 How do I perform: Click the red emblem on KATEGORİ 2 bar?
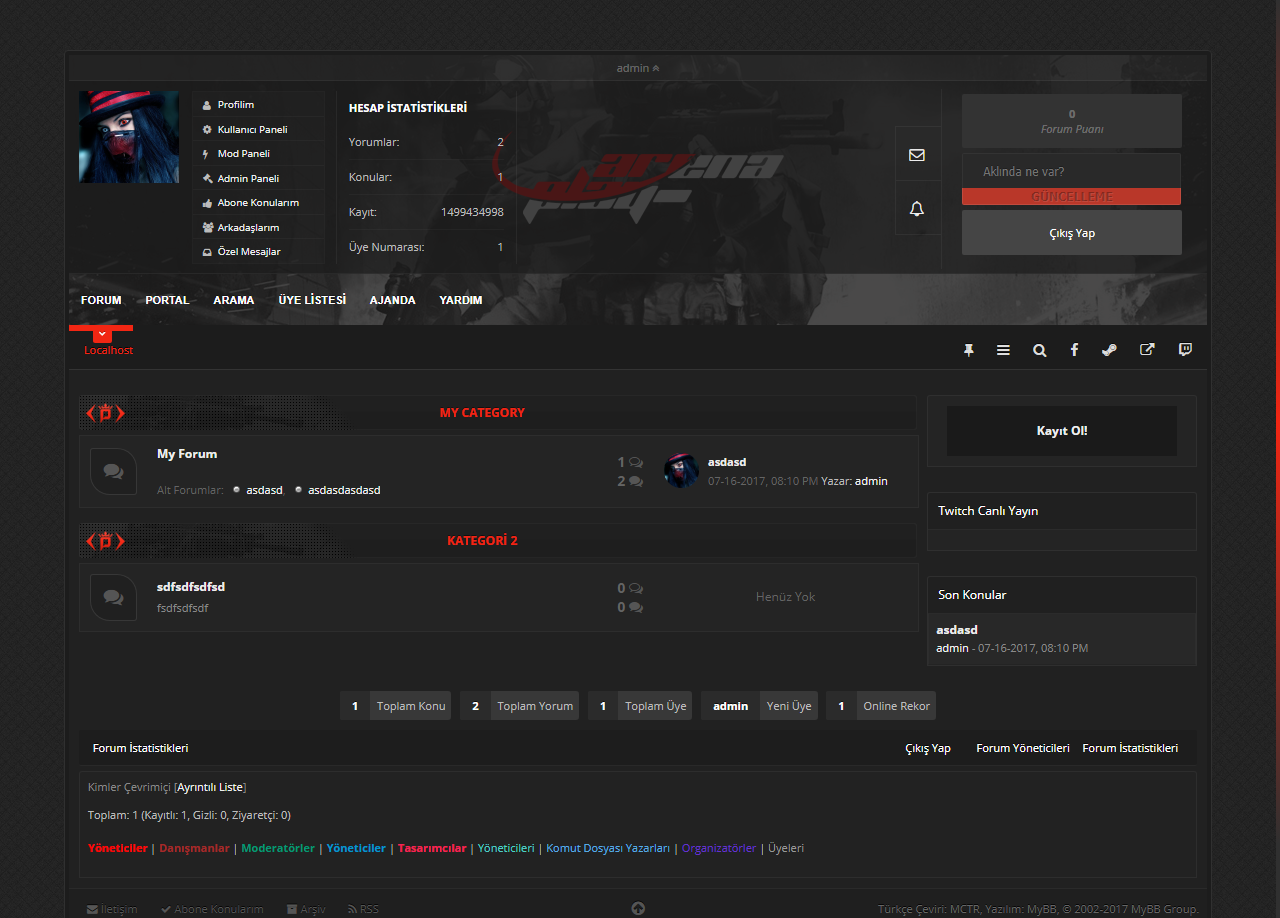coord(105,541)
